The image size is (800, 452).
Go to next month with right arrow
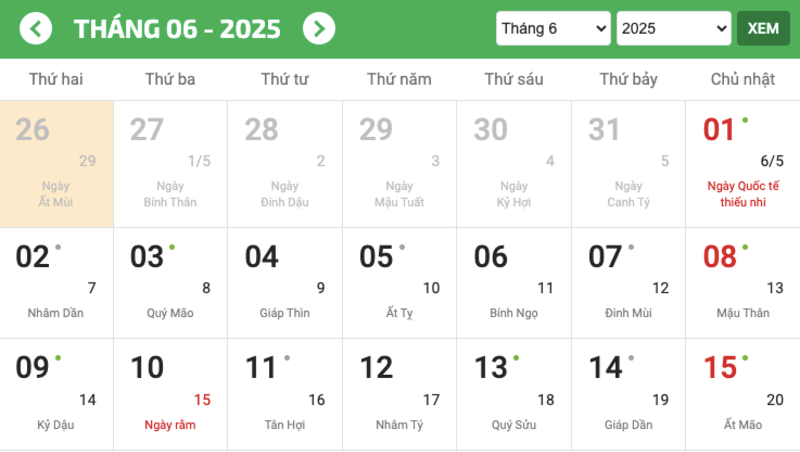pyautogui.click(x=318, y=28)
